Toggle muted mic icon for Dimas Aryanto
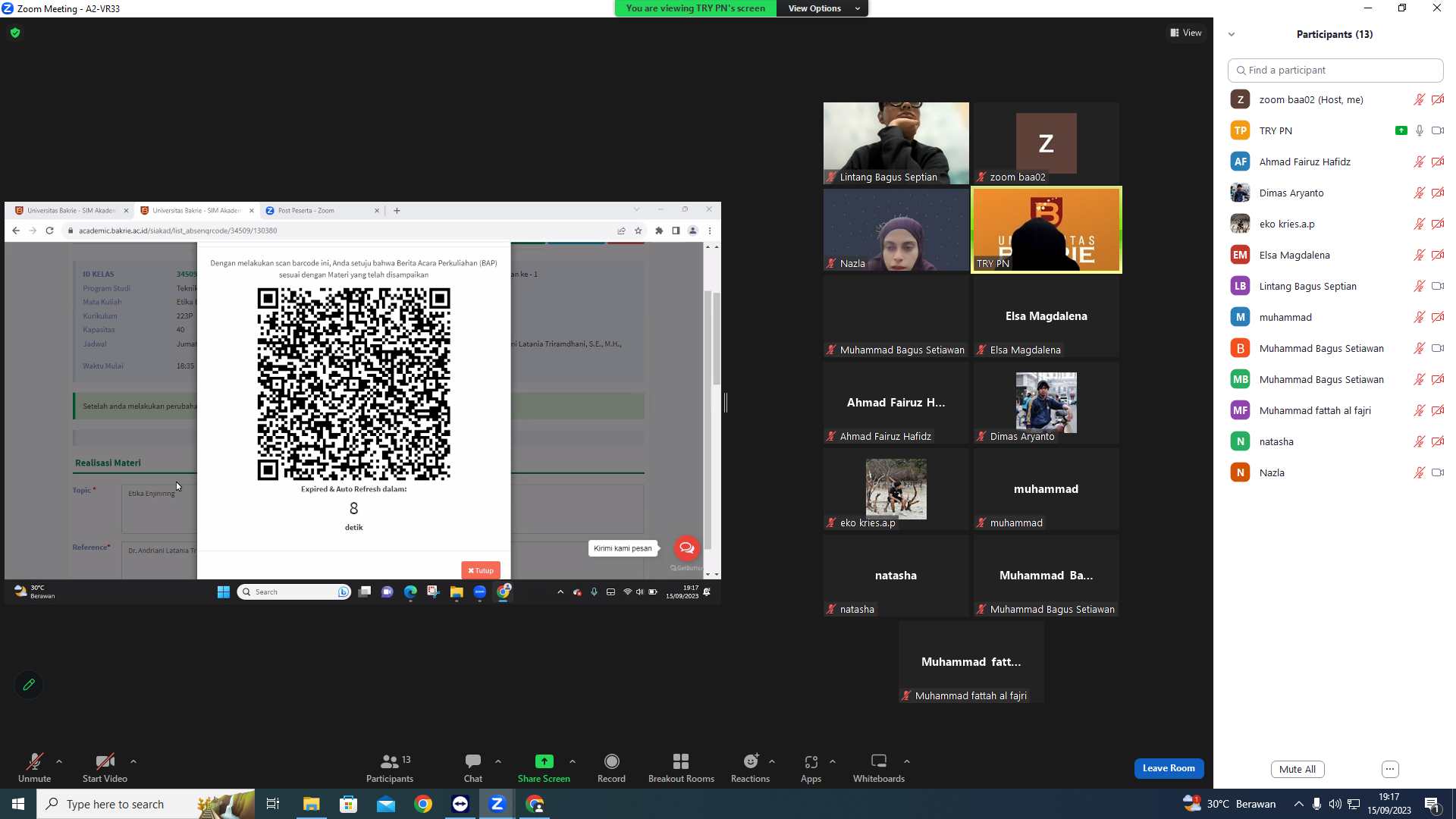The image size is (1456, 819). [x=1420, y=193]
